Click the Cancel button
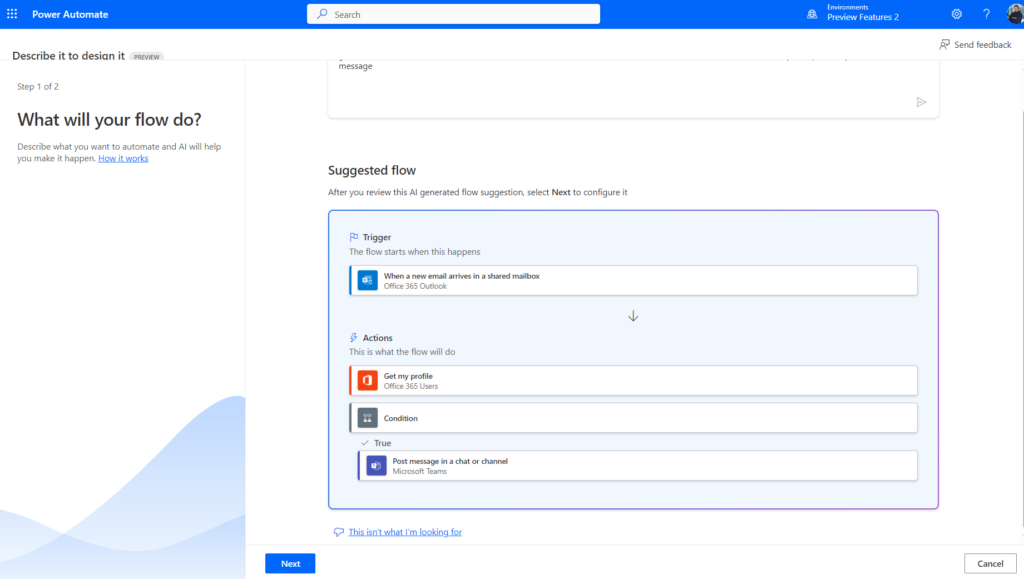 pyautogui.click(x=989, y=563)
